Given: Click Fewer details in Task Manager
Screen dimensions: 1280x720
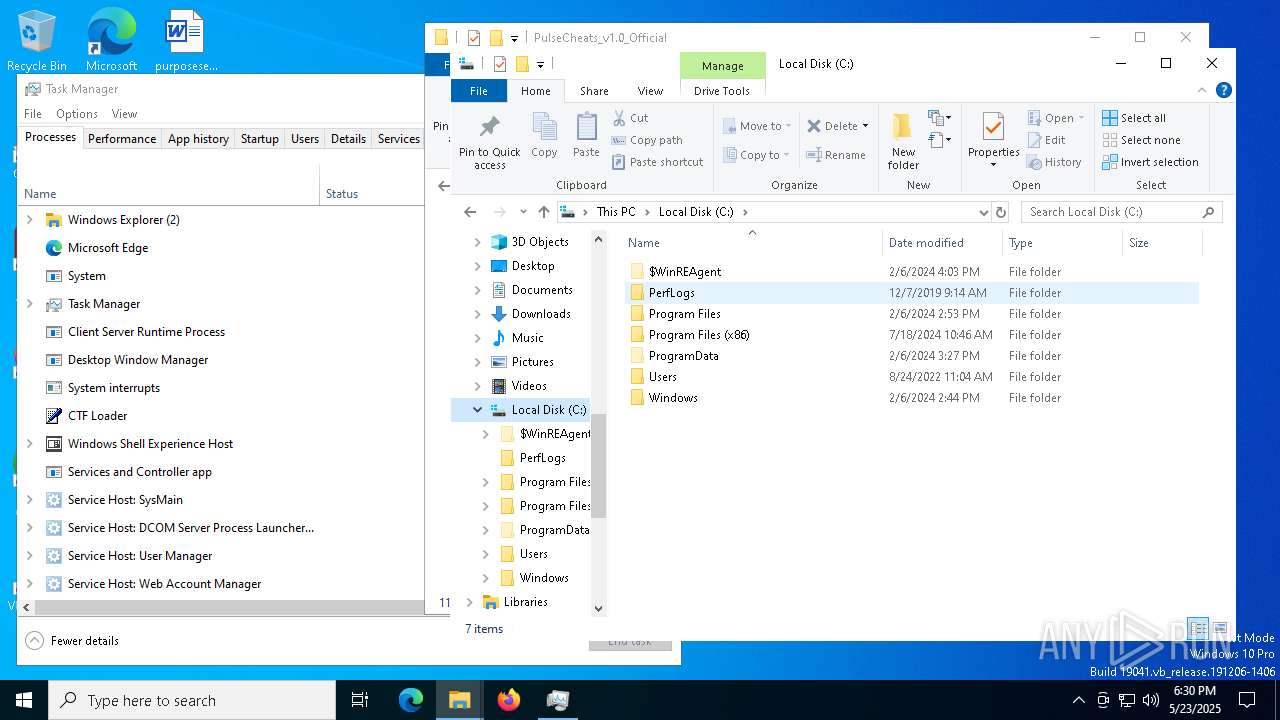Looking at the screenshot, I should click(x=73, y=641).
